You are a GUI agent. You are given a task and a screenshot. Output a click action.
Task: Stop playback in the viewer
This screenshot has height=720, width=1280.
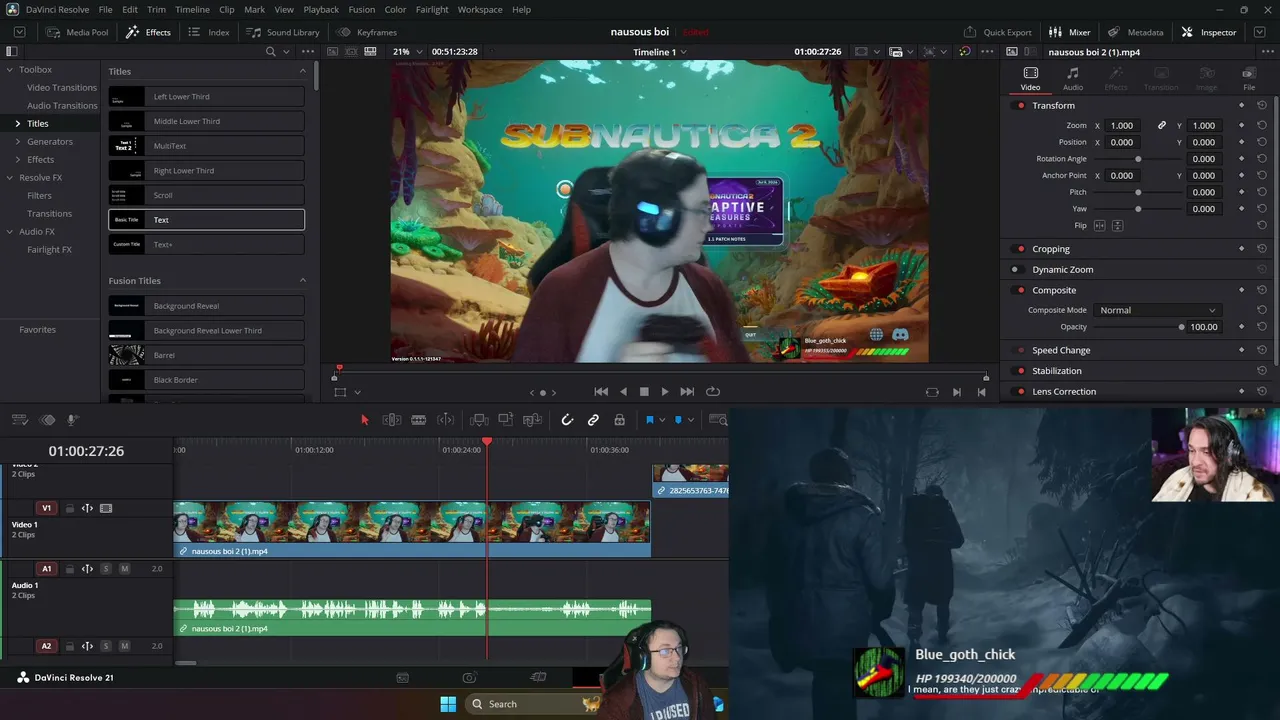click(644, 392)
